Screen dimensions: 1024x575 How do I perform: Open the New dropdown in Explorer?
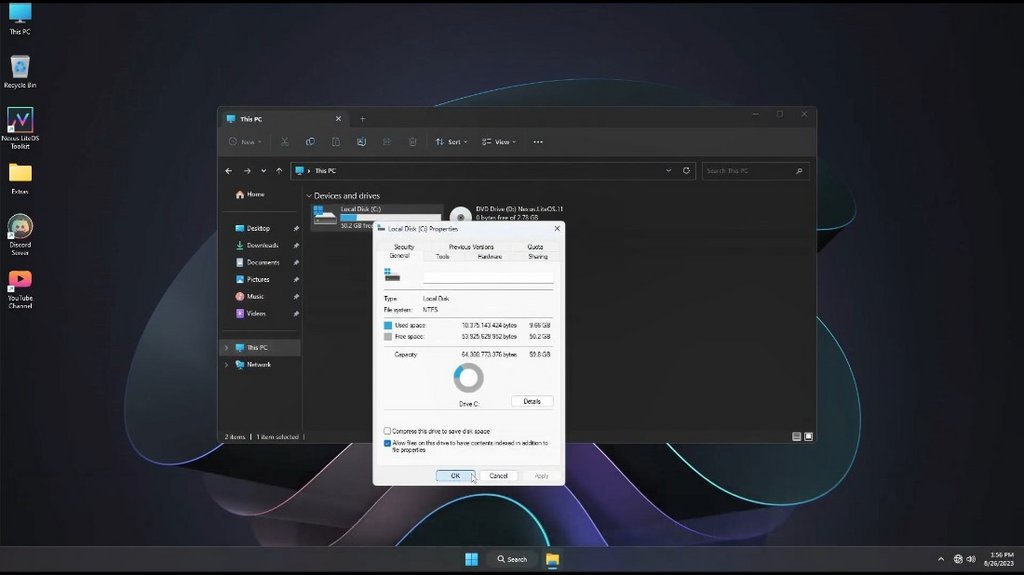(x=246, y=142)
